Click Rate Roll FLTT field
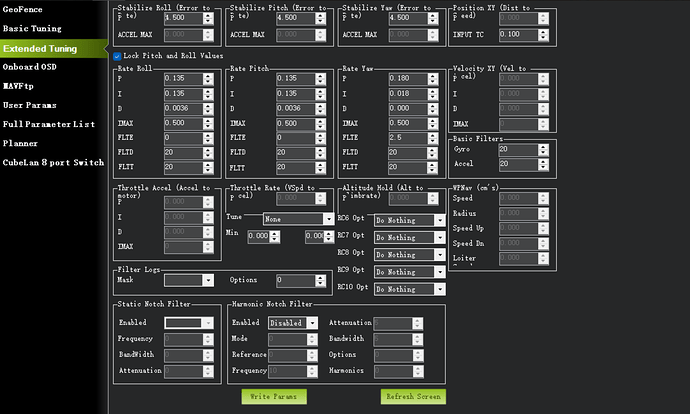Viewport: 690px width, 414px height. tap(184, 168)
